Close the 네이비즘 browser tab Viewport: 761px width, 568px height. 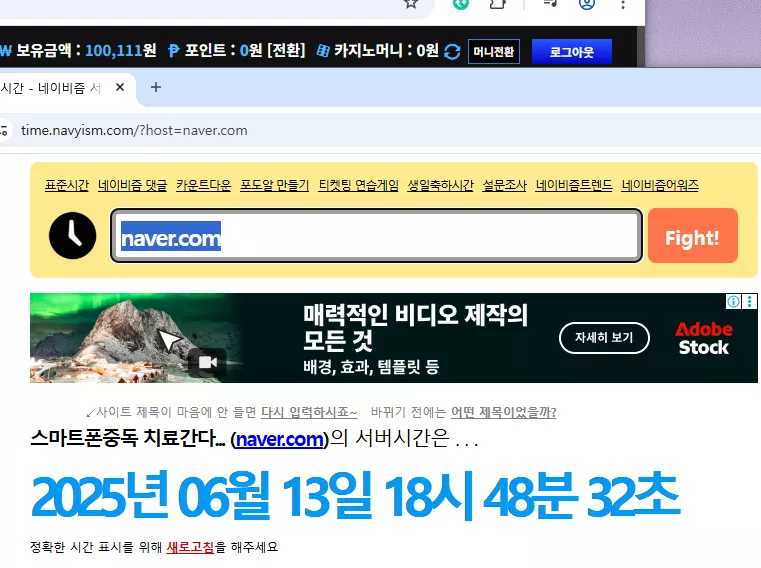(120, 87)
